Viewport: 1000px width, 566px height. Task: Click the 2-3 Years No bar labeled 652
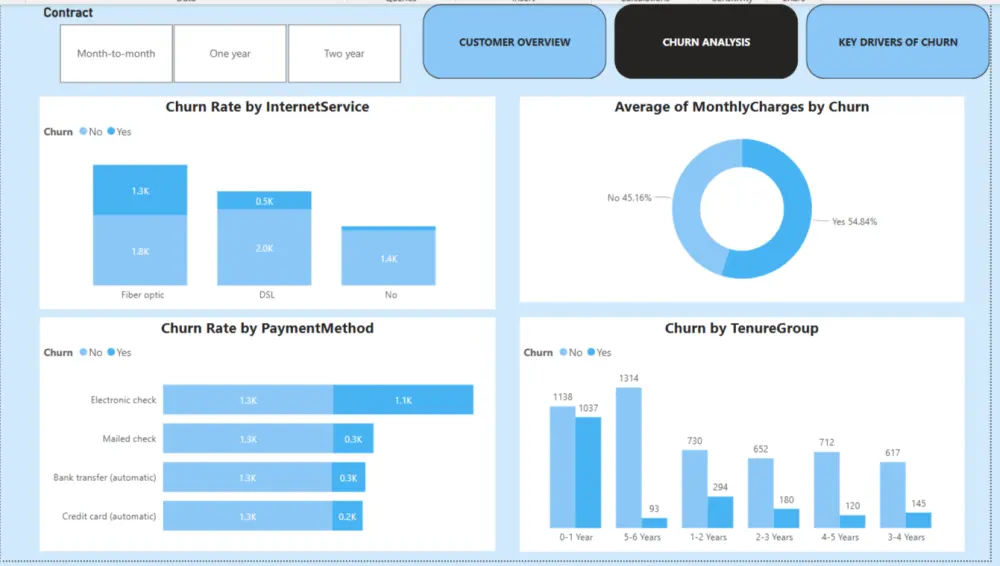point(761,493)
